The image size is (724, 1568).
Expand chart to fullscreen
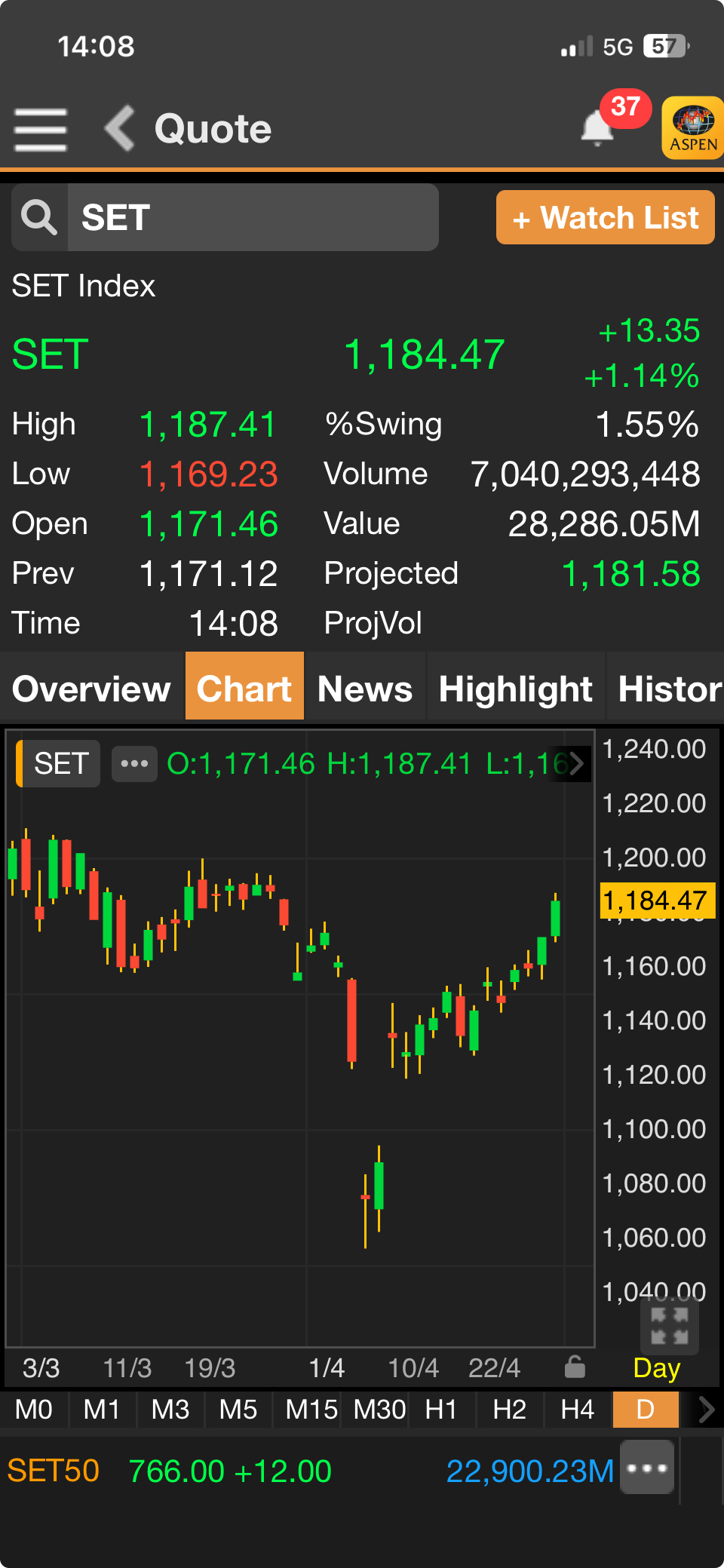point(669,1326)
